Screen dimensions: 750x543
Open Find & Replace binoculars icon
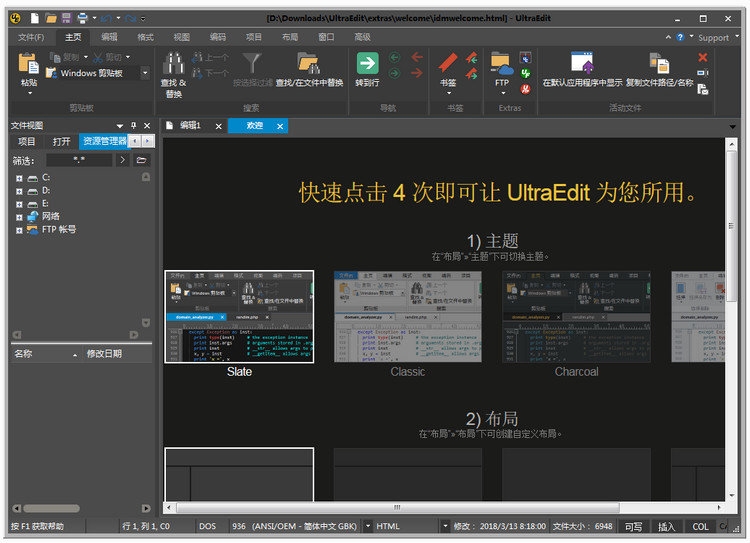pyautogui.click(x=173, y=65)
